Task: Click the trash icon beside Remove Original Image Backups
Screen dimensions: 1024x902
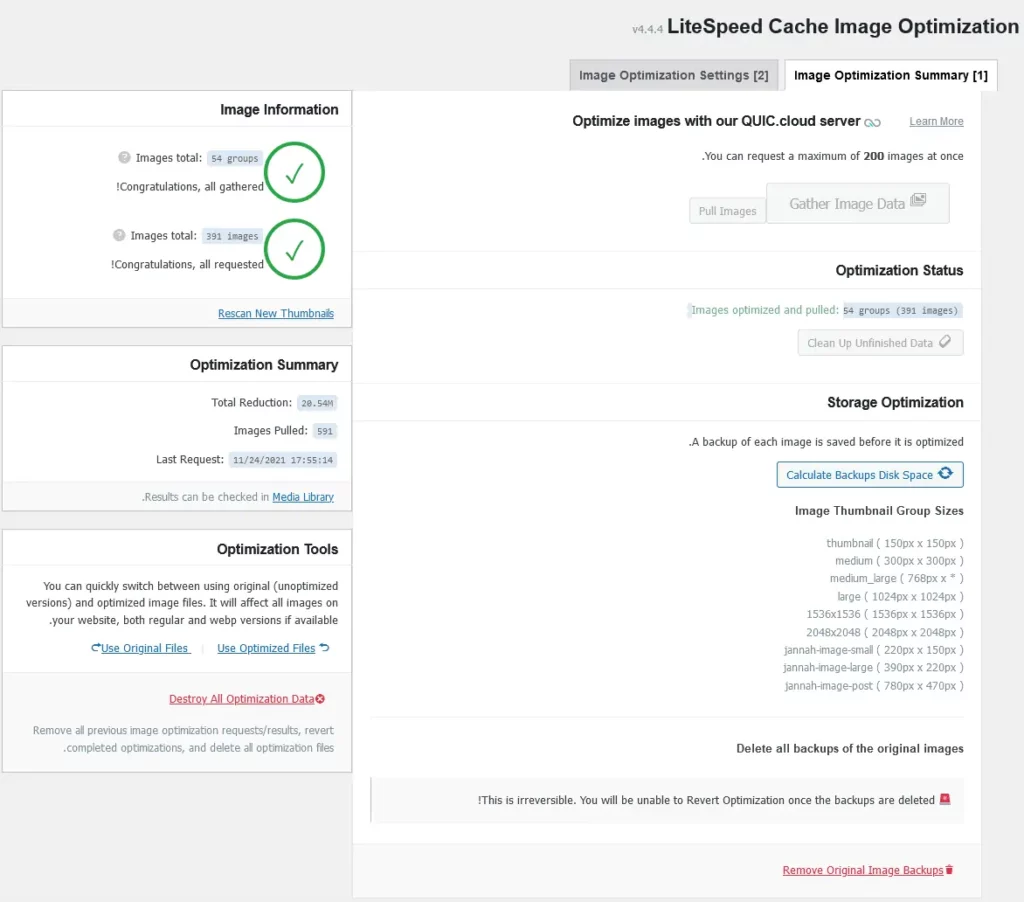Action: pyautogui.click(x=950, y=870)
